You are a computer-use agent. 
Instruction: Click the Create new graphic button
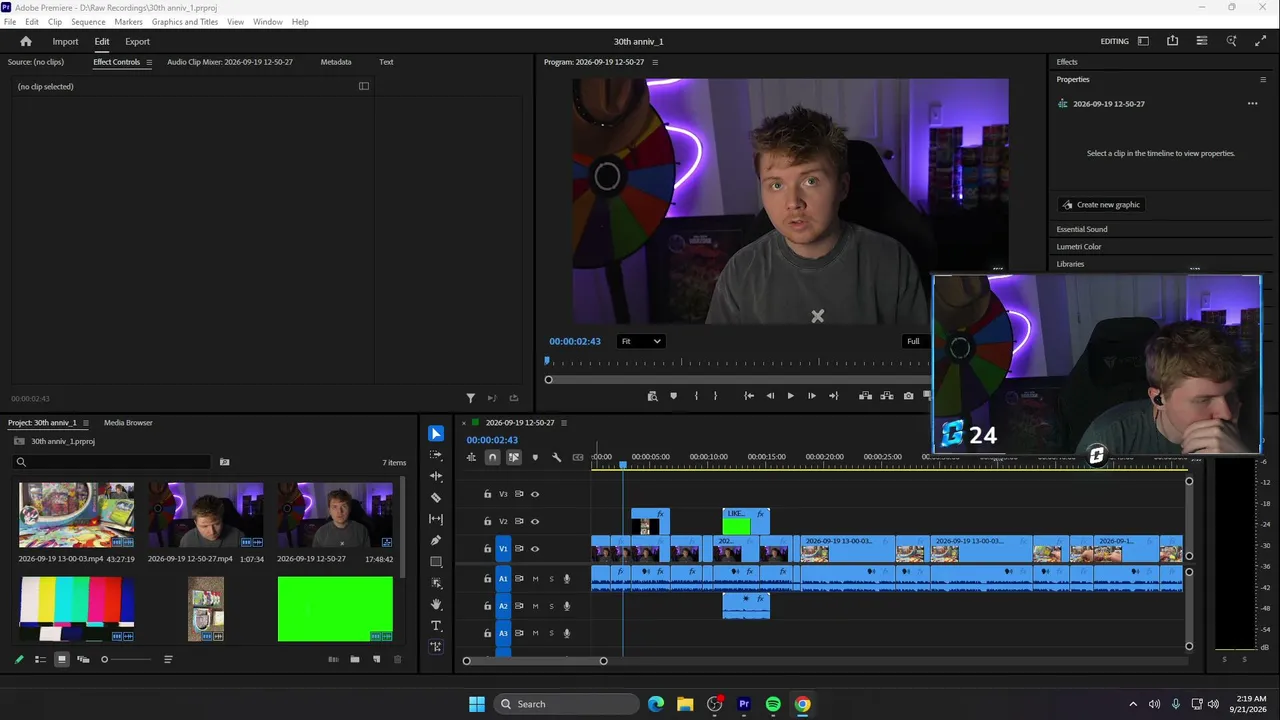(1101, 205)
